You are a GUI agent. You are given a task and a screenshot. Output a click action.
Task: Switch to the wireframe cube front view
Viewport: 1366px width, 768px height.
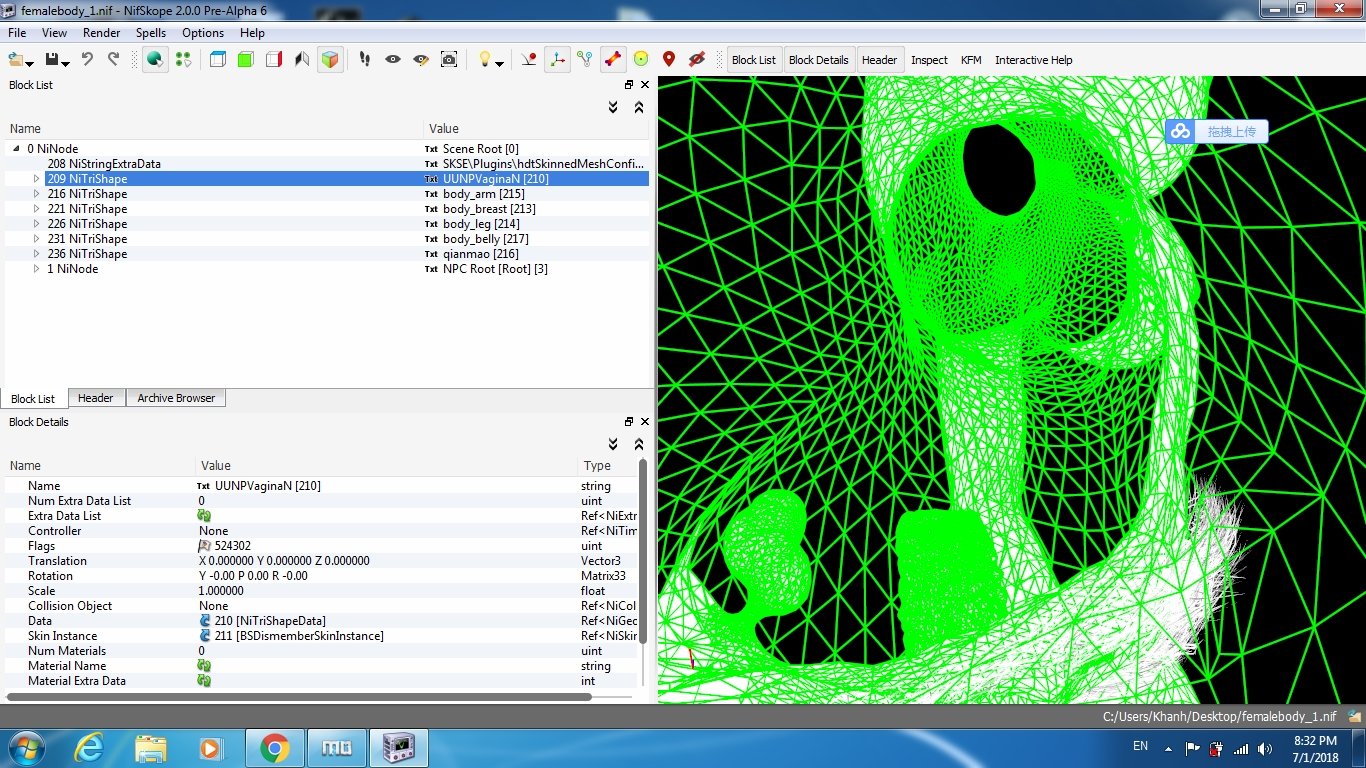pos(218,60)
